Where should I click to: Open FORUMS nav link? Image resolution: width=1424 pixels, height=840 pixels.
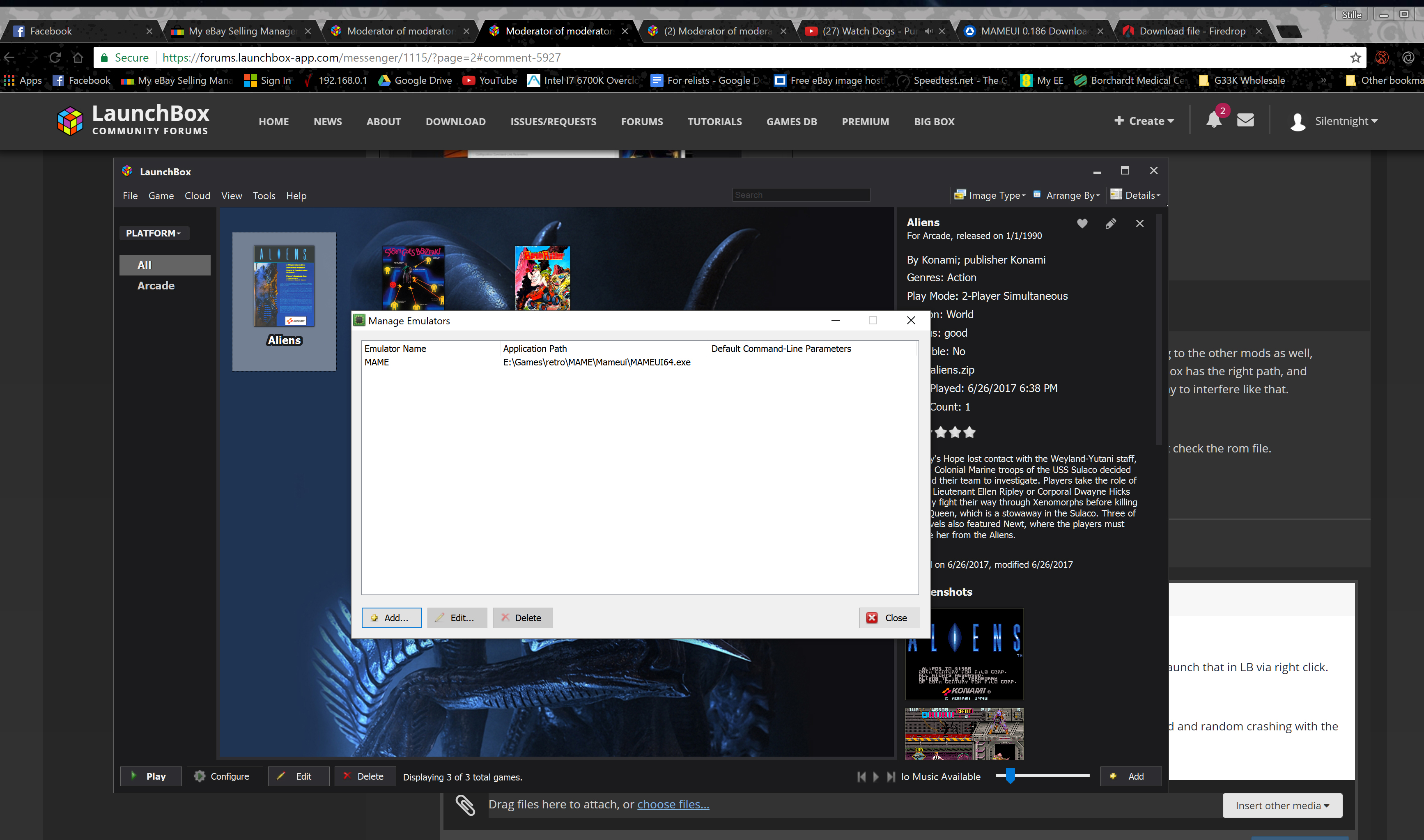pos(642,122)
